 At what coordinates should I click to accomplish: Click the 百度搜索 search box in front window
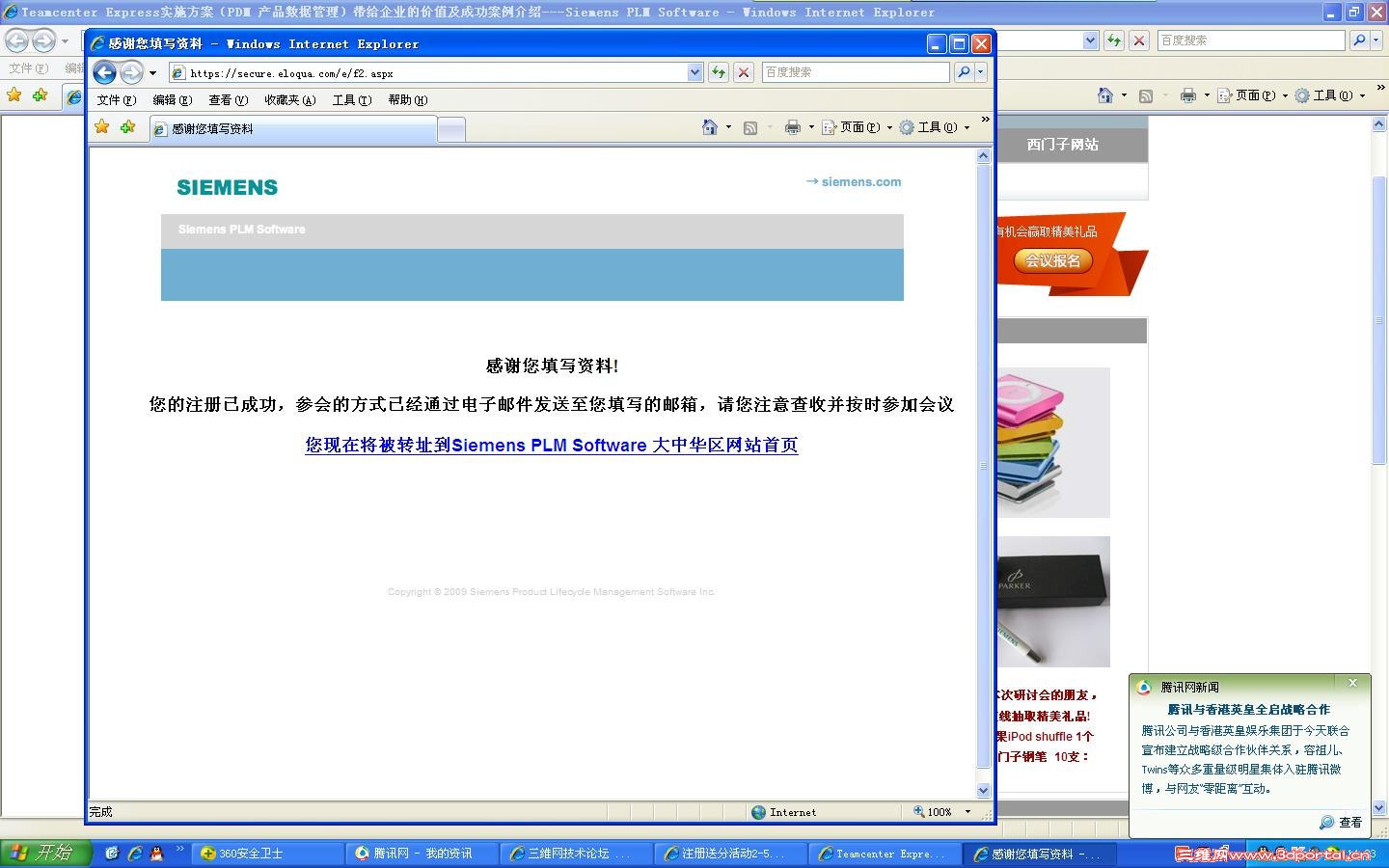tap(856, 72)
